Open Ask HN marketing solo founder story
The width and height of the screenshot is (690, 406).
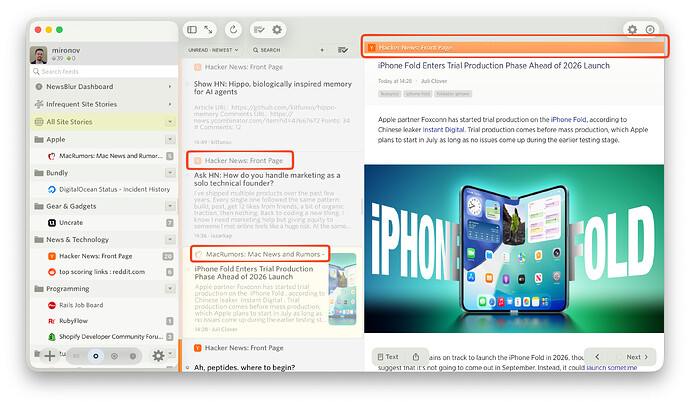[x=267, y=179]
